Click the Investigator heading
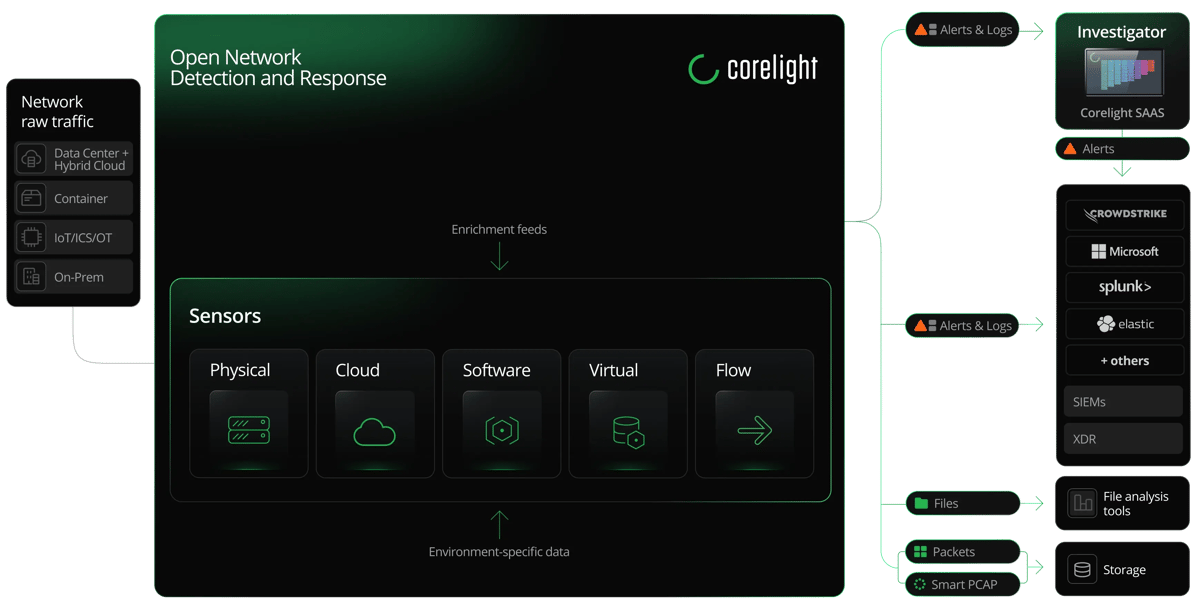The width and height of the screenshot is (1200, 610). (x=1122, y=32)
